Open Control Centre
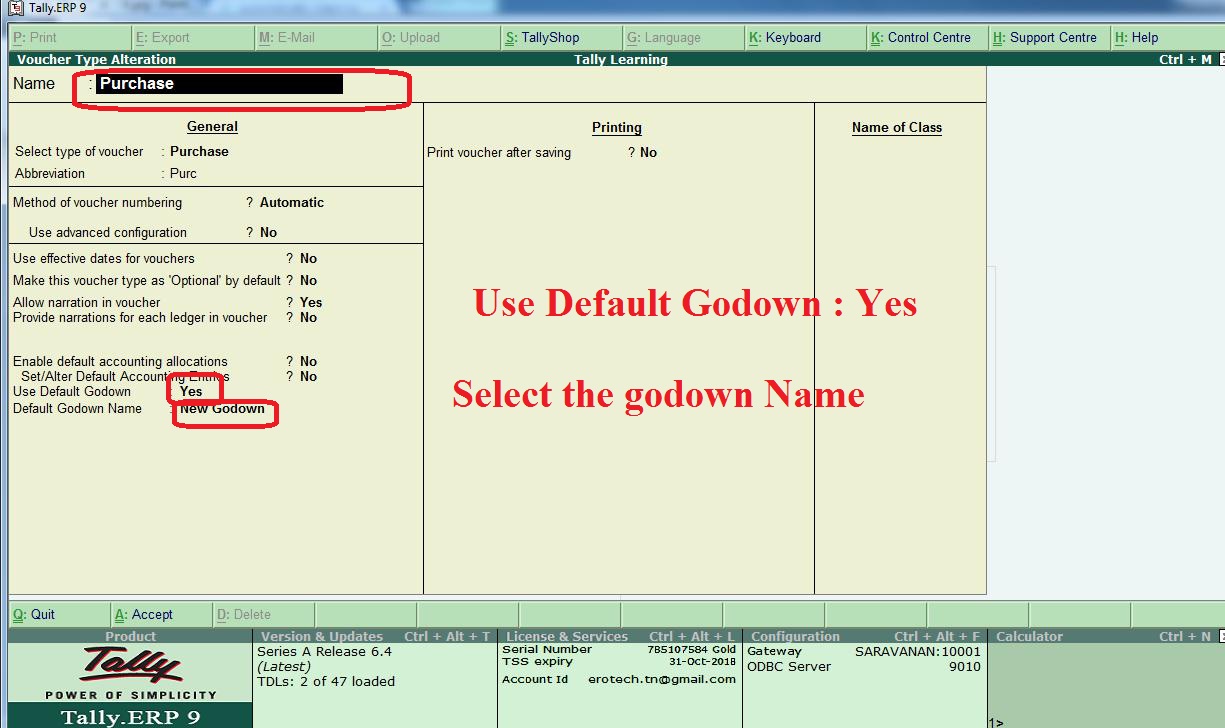This screenshot has height=728, width=1225. 928,37
